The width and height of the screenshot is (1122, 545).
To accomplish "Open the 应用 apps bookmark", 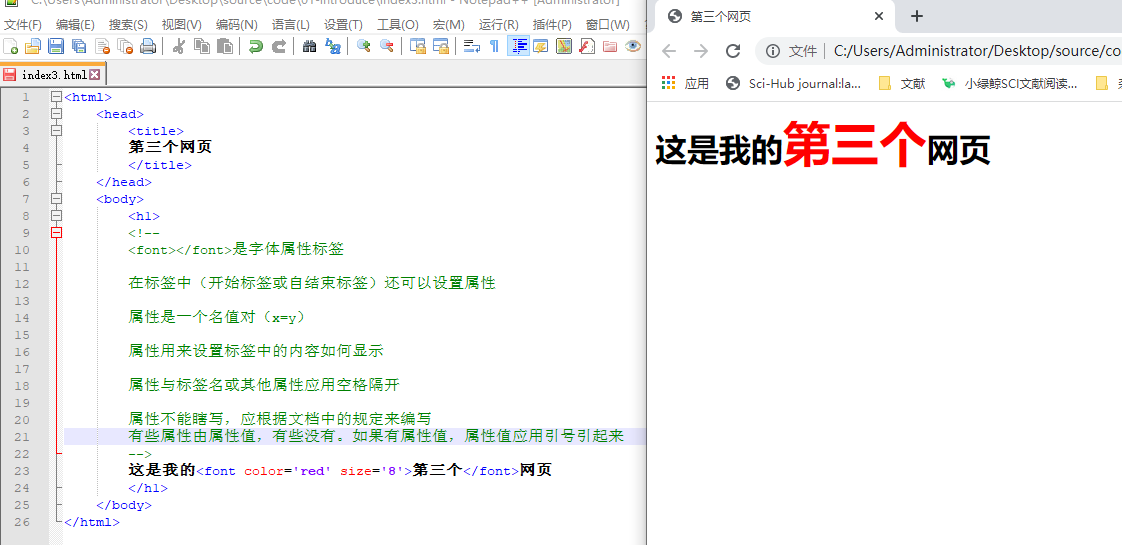I will 685,84.
